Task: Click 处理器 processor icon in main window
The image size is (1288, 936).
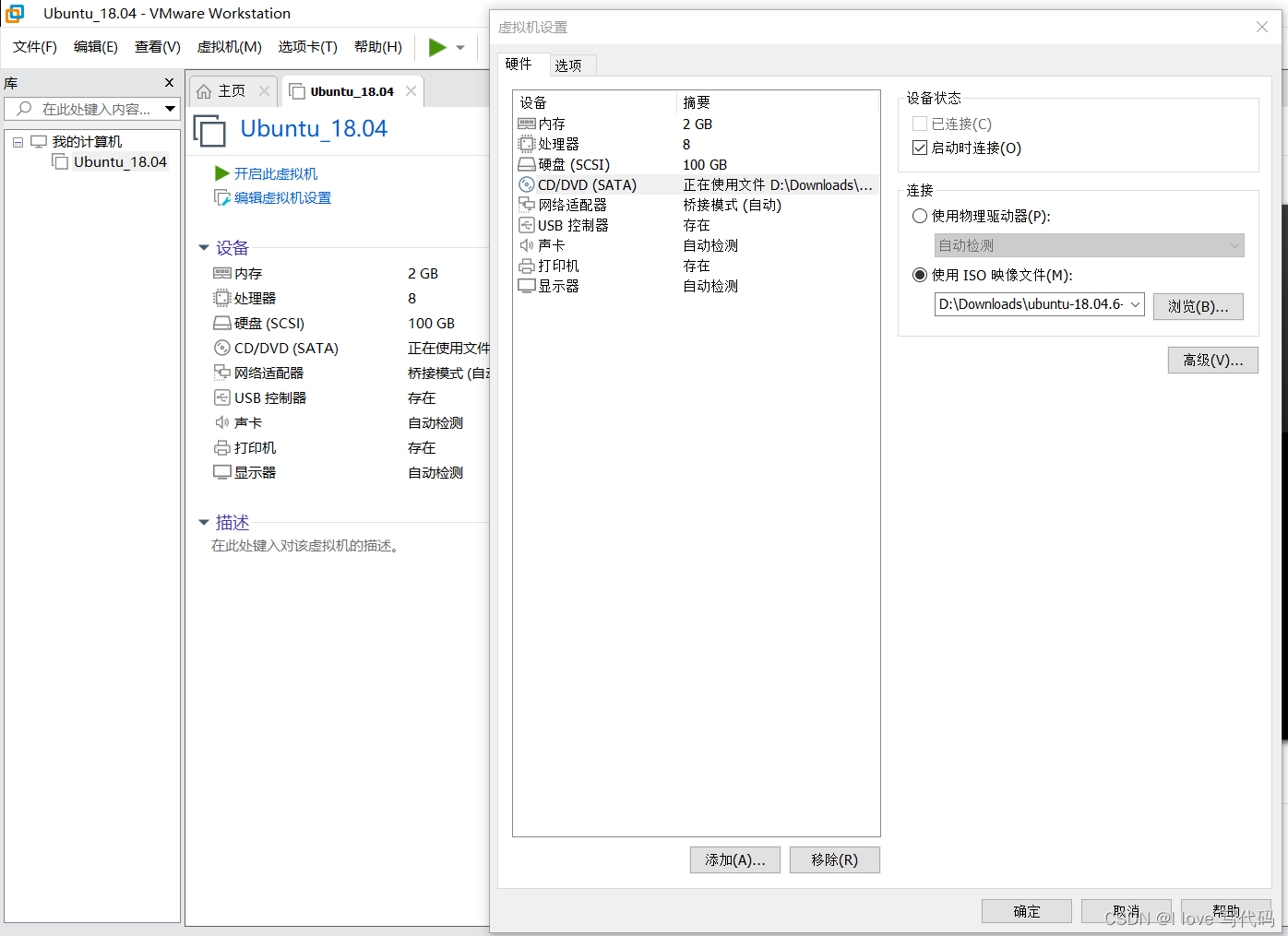Action: click(x=221, y=298)
